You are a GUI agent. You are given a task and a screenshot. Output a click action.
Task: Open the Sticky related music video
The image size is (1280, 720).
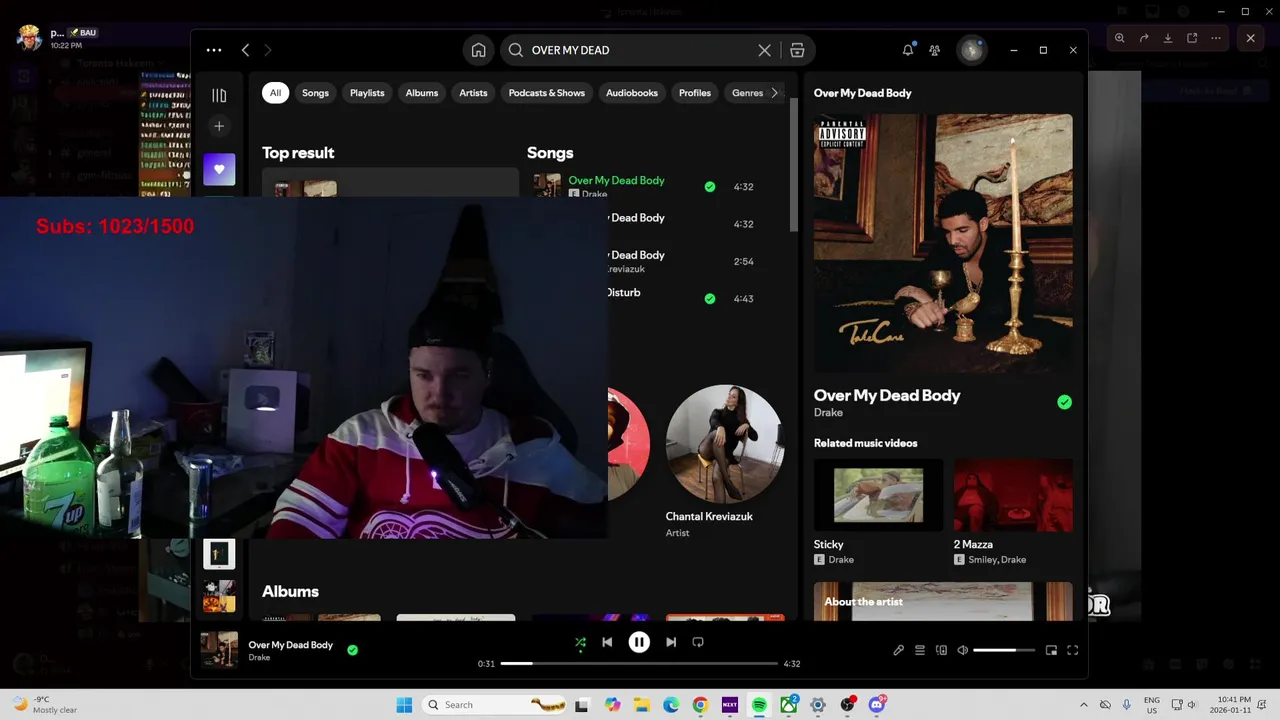(878, 513)
